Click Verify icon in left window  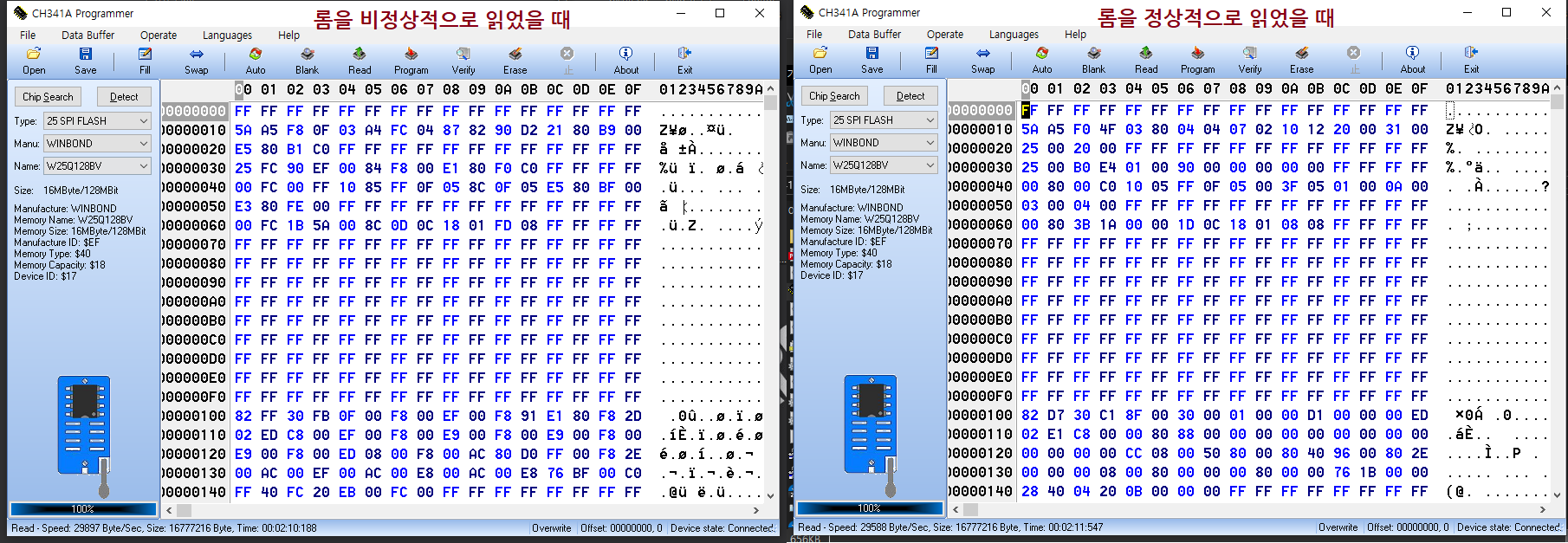pyautogui.click(x=463, y=61)
